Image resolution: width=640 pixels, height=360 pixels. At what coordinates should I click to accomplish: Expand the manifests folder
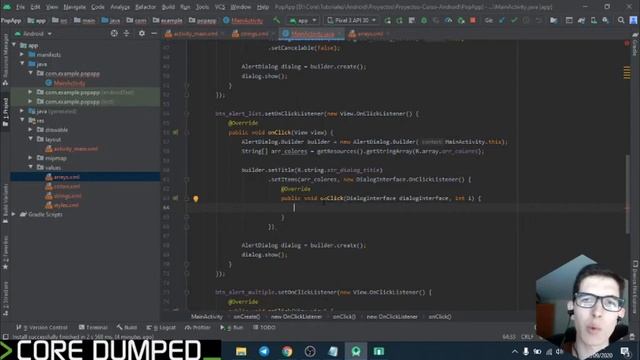tap(22, 54)
